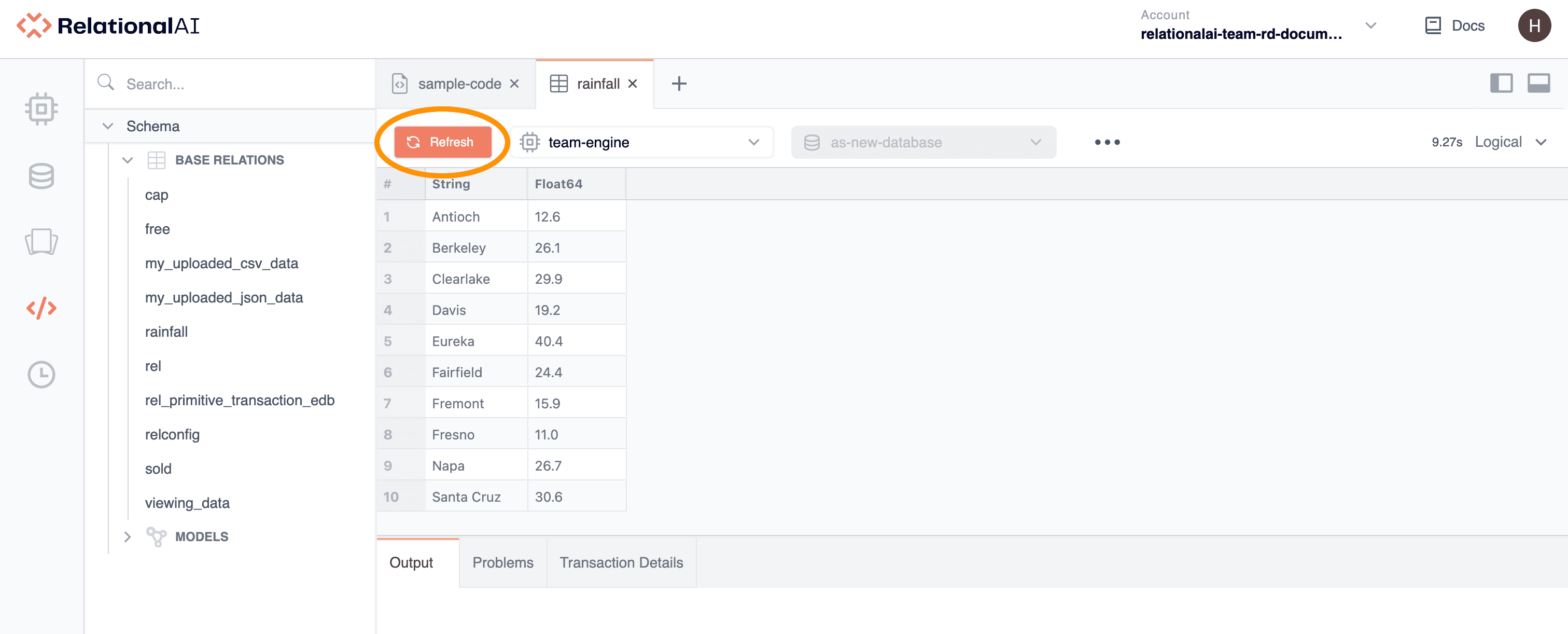
Task: Open the Engines sidebar icon
Action: tap(41, 109)
